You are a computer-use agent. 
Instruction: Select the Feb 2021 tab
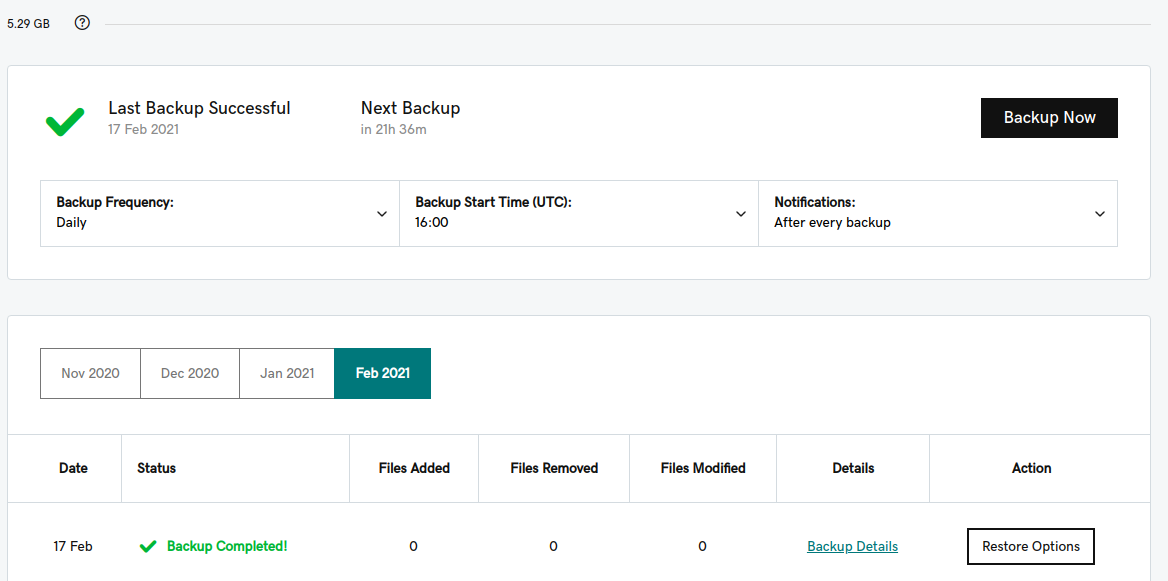click(x=383, y=373)
